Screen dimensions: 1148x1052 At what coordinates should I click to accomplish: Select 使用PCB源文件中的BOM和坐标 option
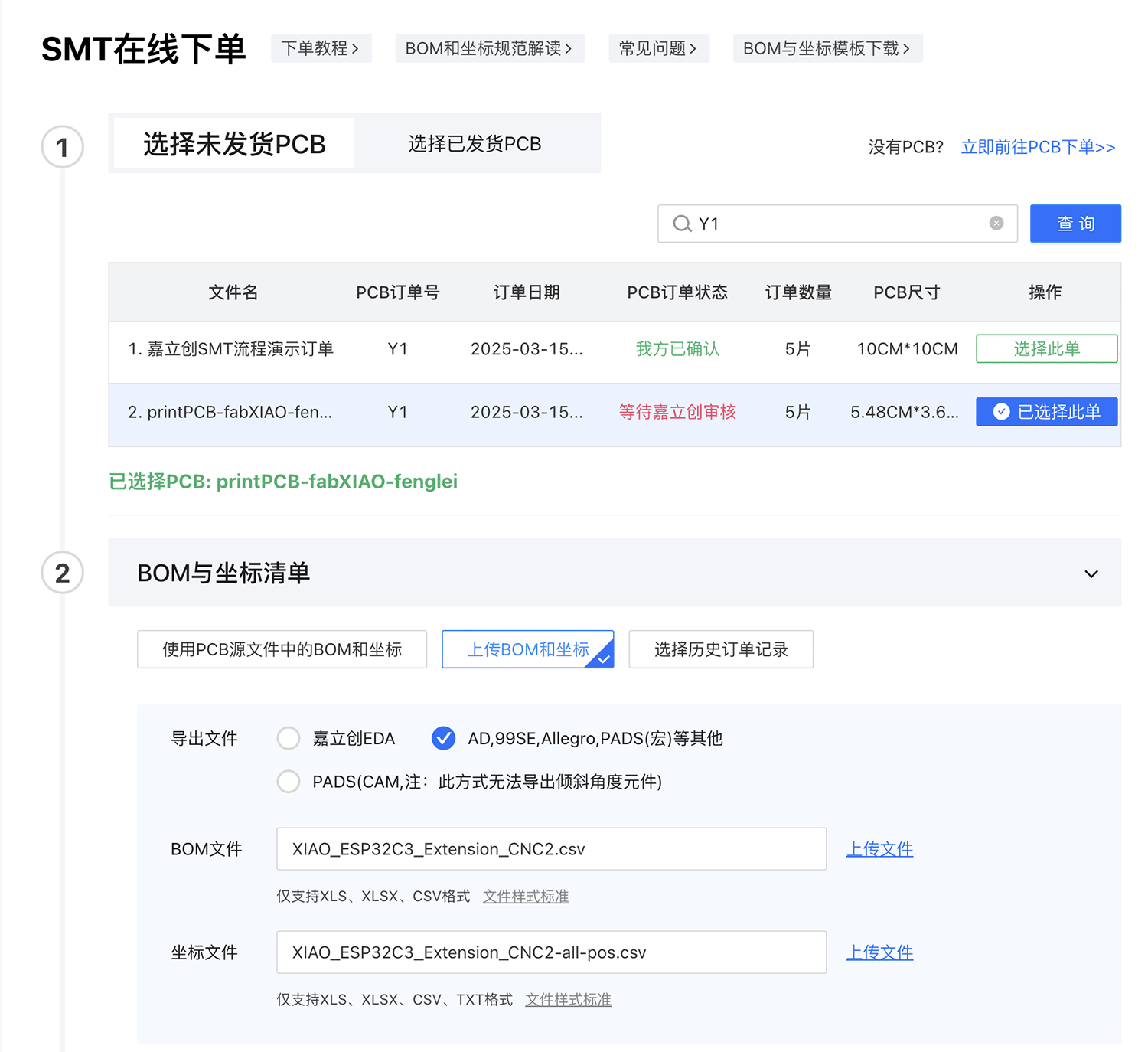[x=282, y=649]
